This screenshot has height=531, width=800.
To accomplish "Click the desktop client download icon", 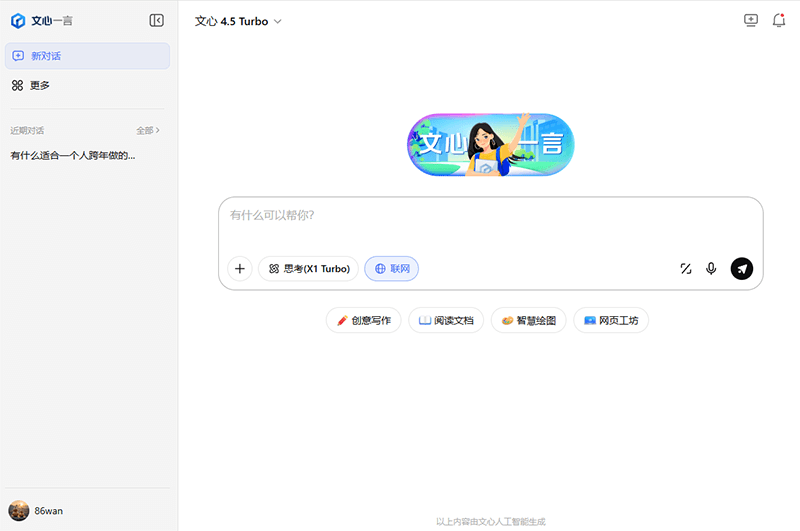I will [751, 20].
